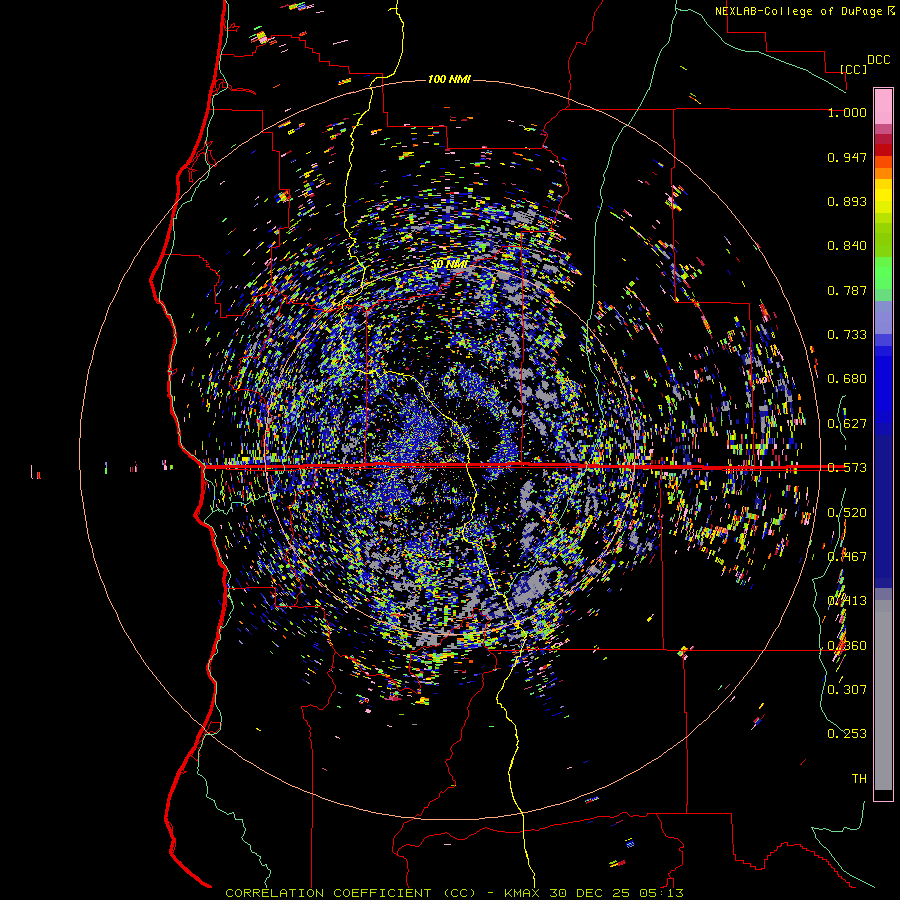Click the TH threshold label
Viewport: 900px width, 900px height.
[859, 779]
